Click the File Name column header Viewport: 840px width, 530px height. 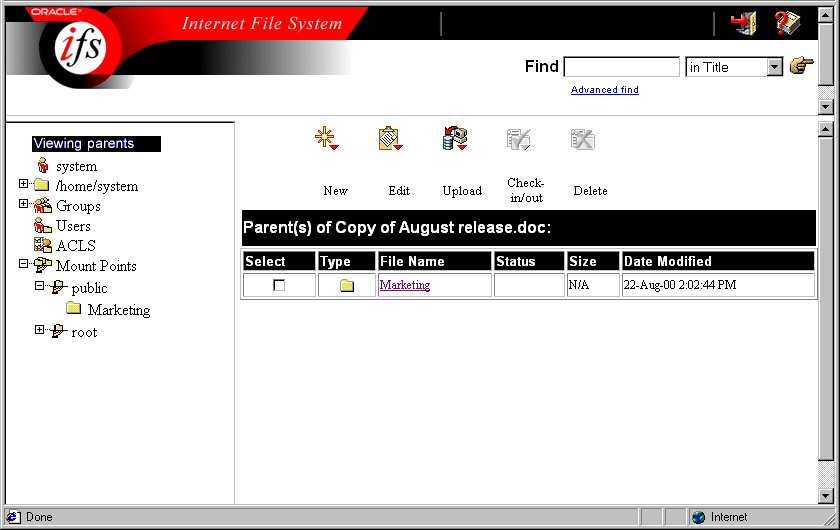coord(434,261)
